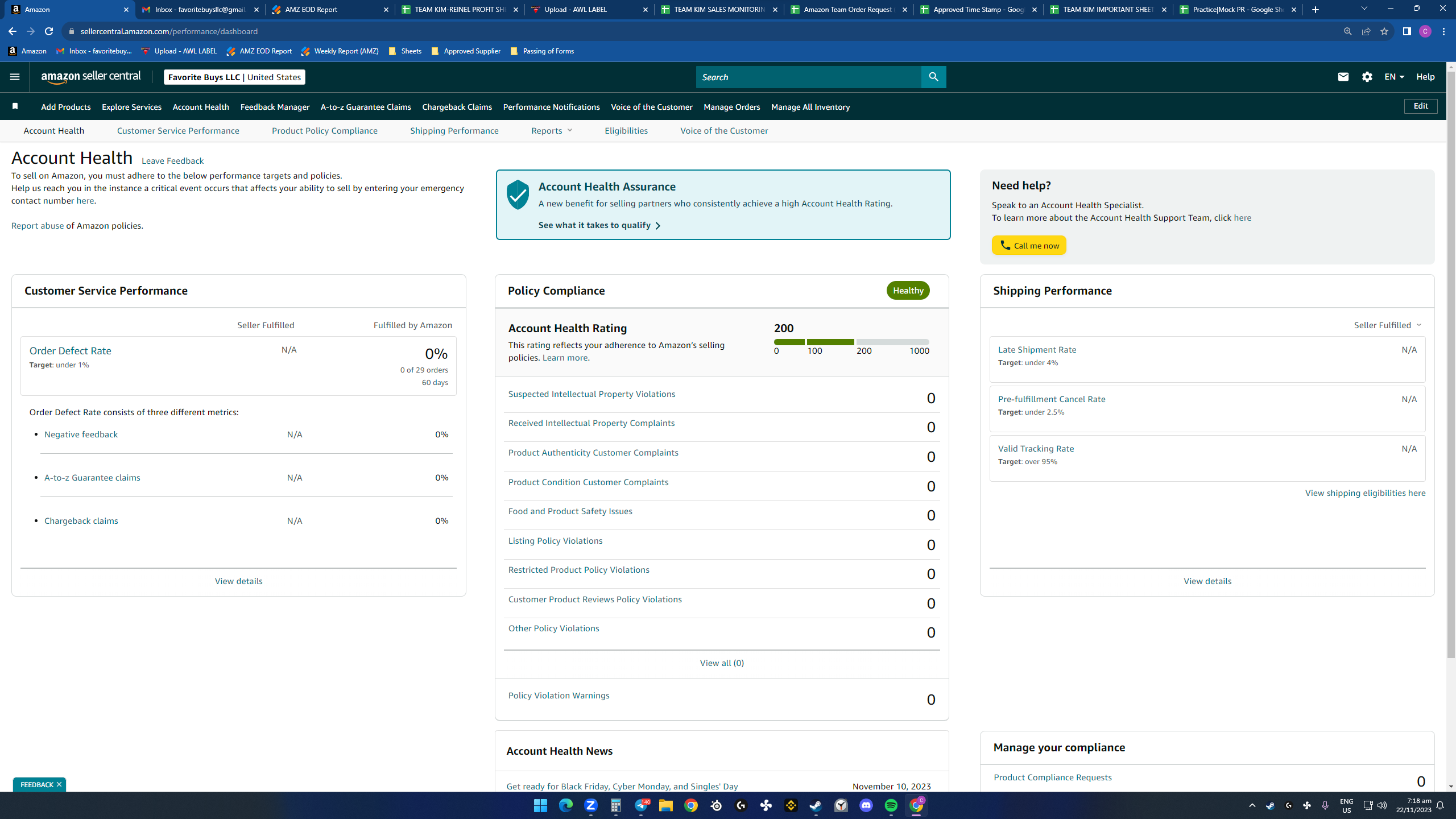The image size is (1456, 819).
Task: Click Account Health Rating progress bar
Action: tap(851, 342)
